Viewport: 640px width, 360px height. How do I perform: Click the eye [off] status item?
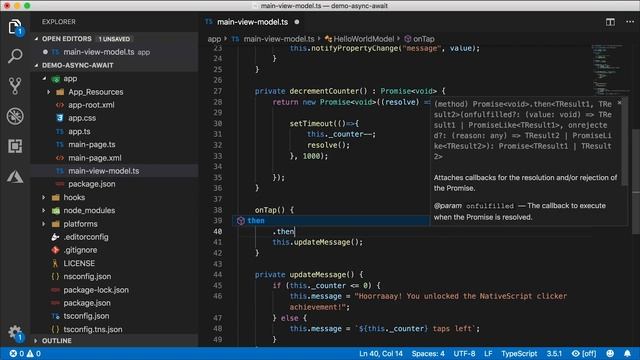coord(584,353)
